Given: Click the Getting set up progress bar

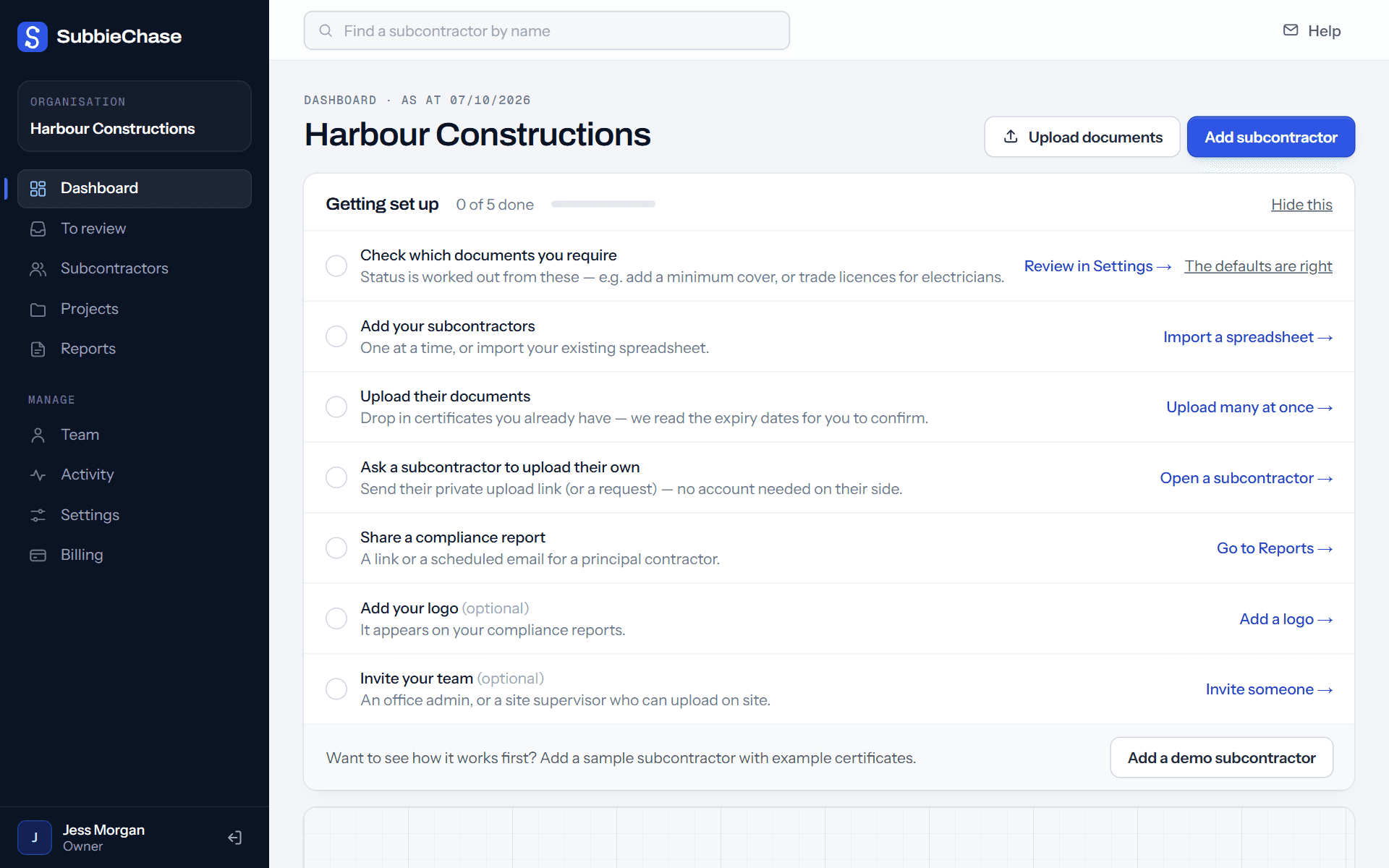Looking at the screenshot, I should 603,204.
